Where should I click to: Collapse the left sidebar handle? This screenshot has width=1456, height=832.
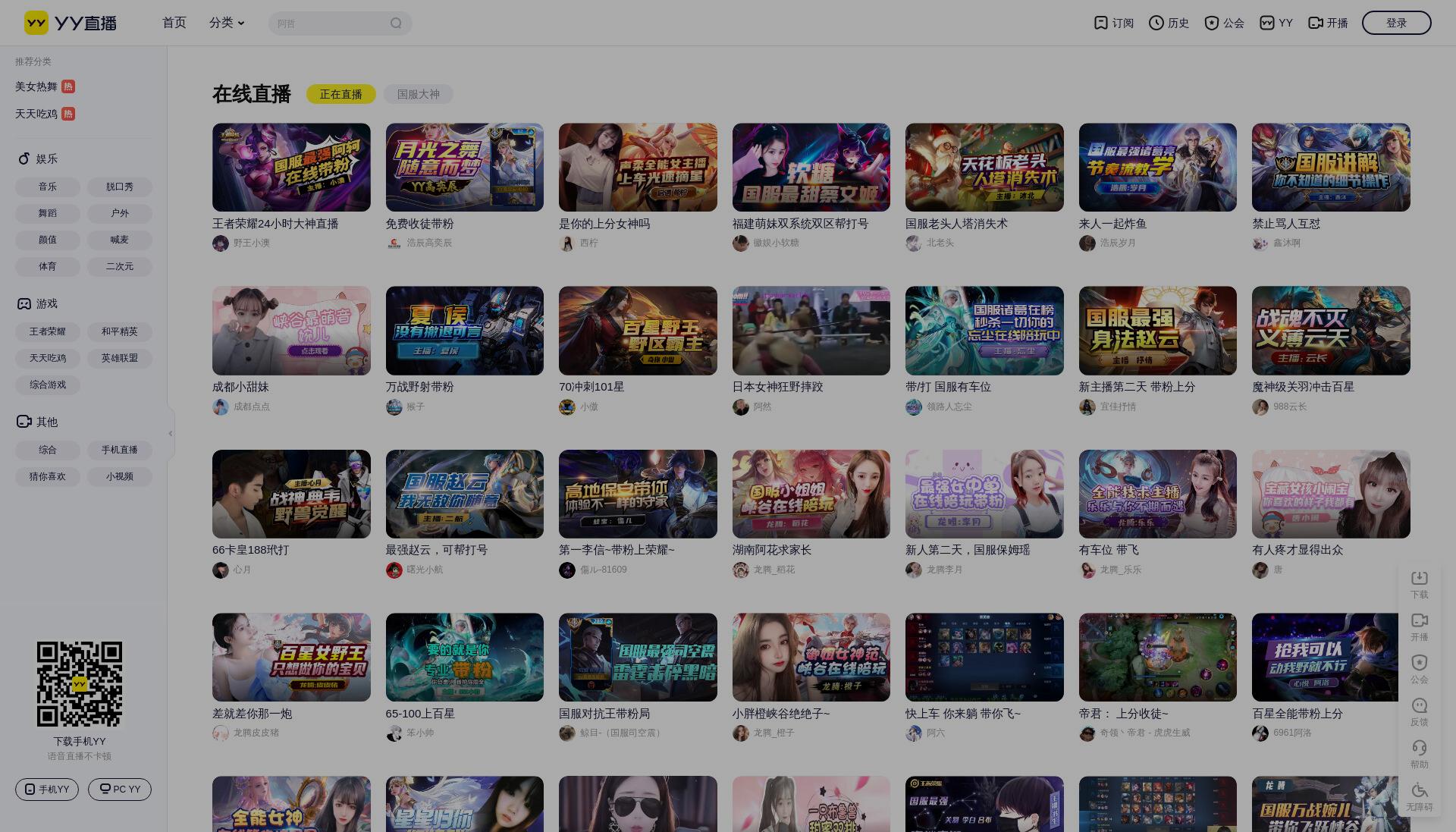point(171,433)
